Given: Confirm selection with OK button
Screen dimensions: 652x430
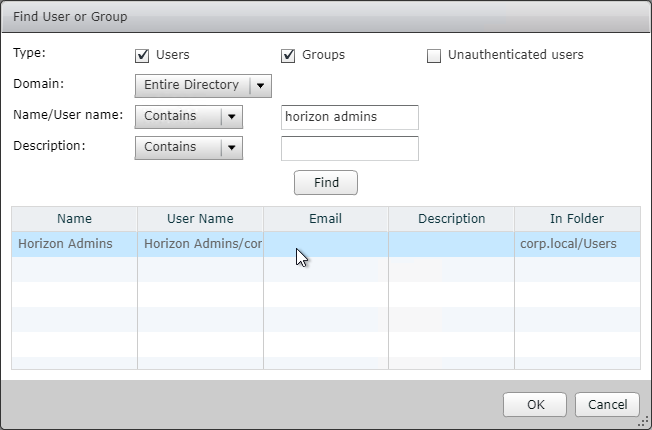Looking at the screenshot, I should click(x=535, y=405).
